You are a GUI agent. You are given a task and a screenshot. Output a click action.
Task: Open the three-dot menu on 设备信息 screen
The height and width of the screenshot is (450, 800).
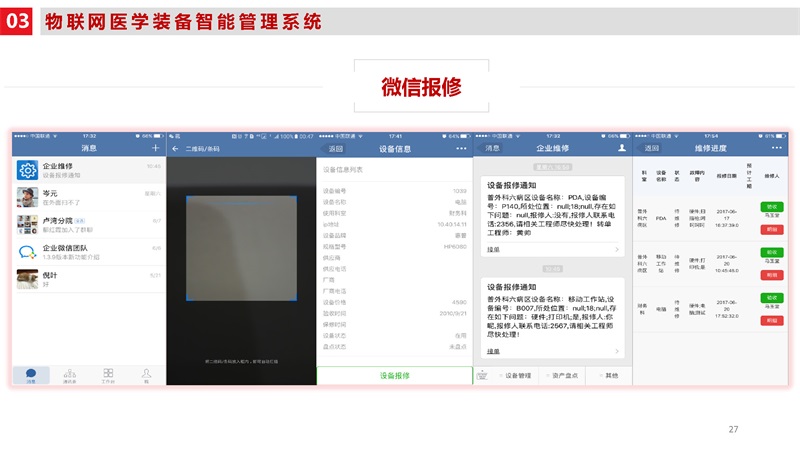[x=461, y=148]
